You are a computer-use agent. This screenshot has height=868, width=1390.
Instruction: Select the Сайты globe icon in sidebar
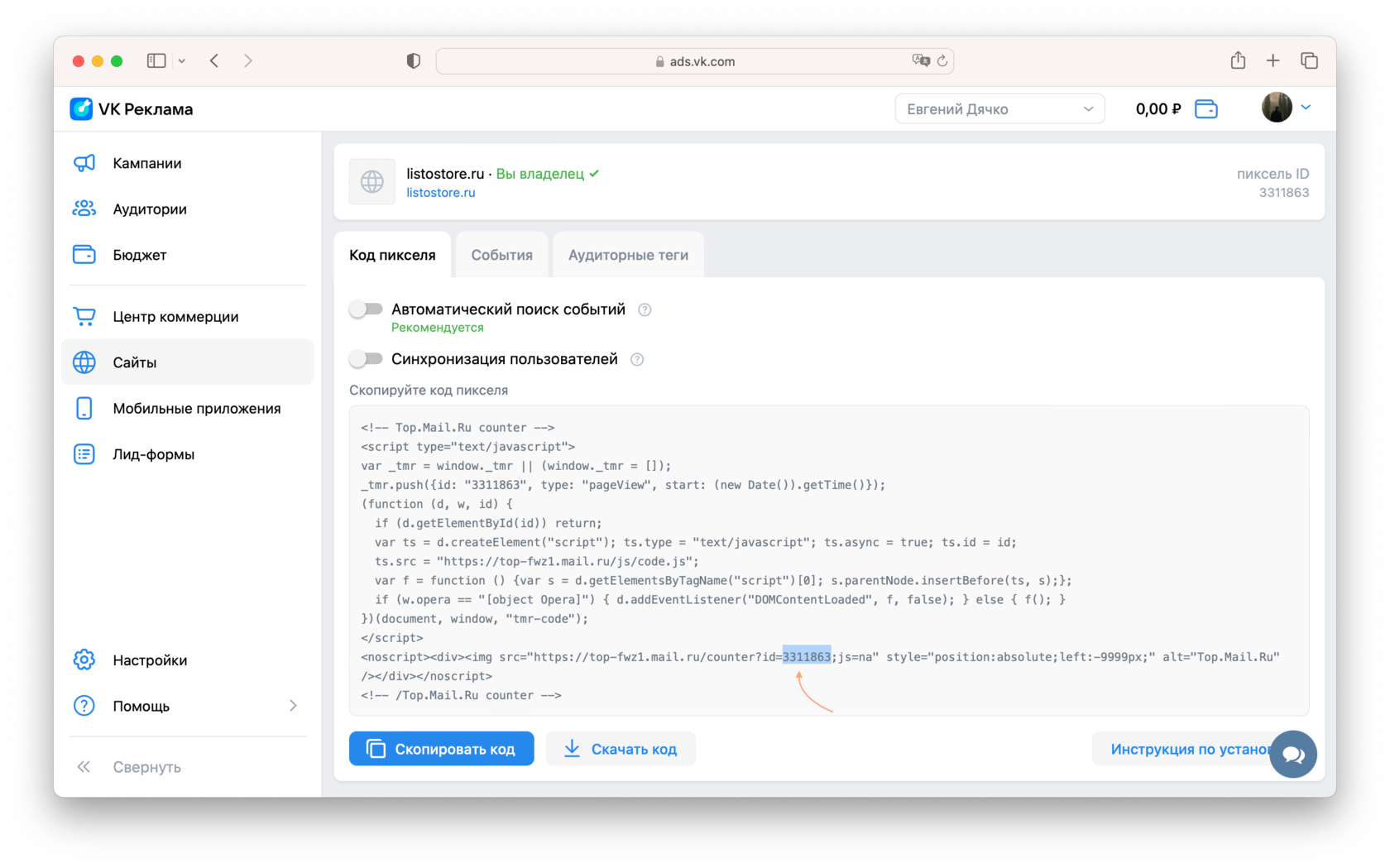click(x=84, y=362)
